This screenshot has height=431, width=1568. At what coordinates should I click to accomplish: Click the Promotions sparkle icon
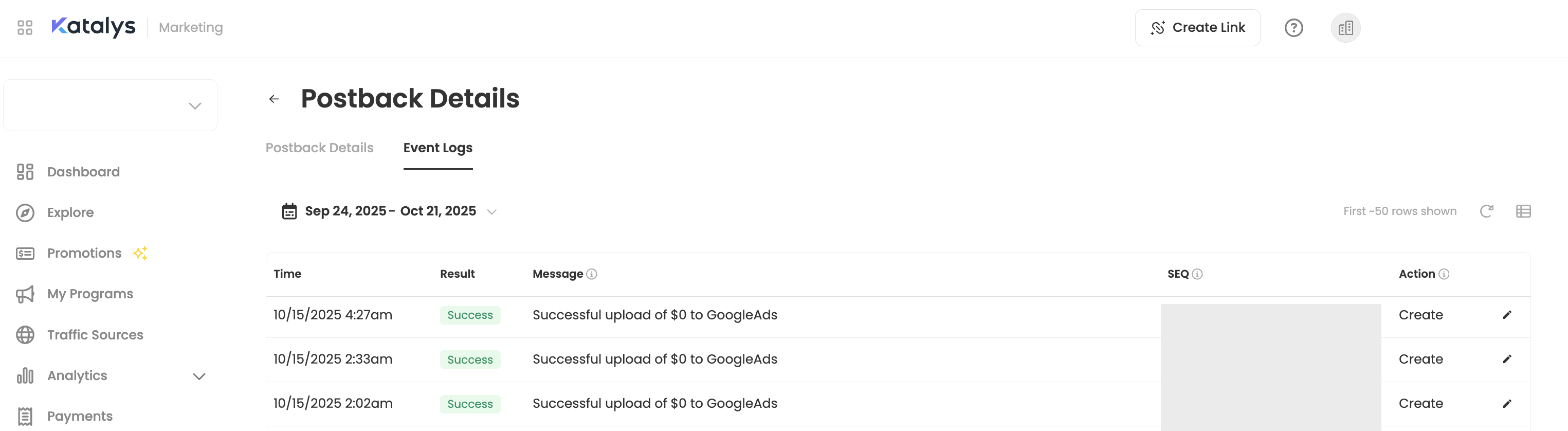pos(141,253)
